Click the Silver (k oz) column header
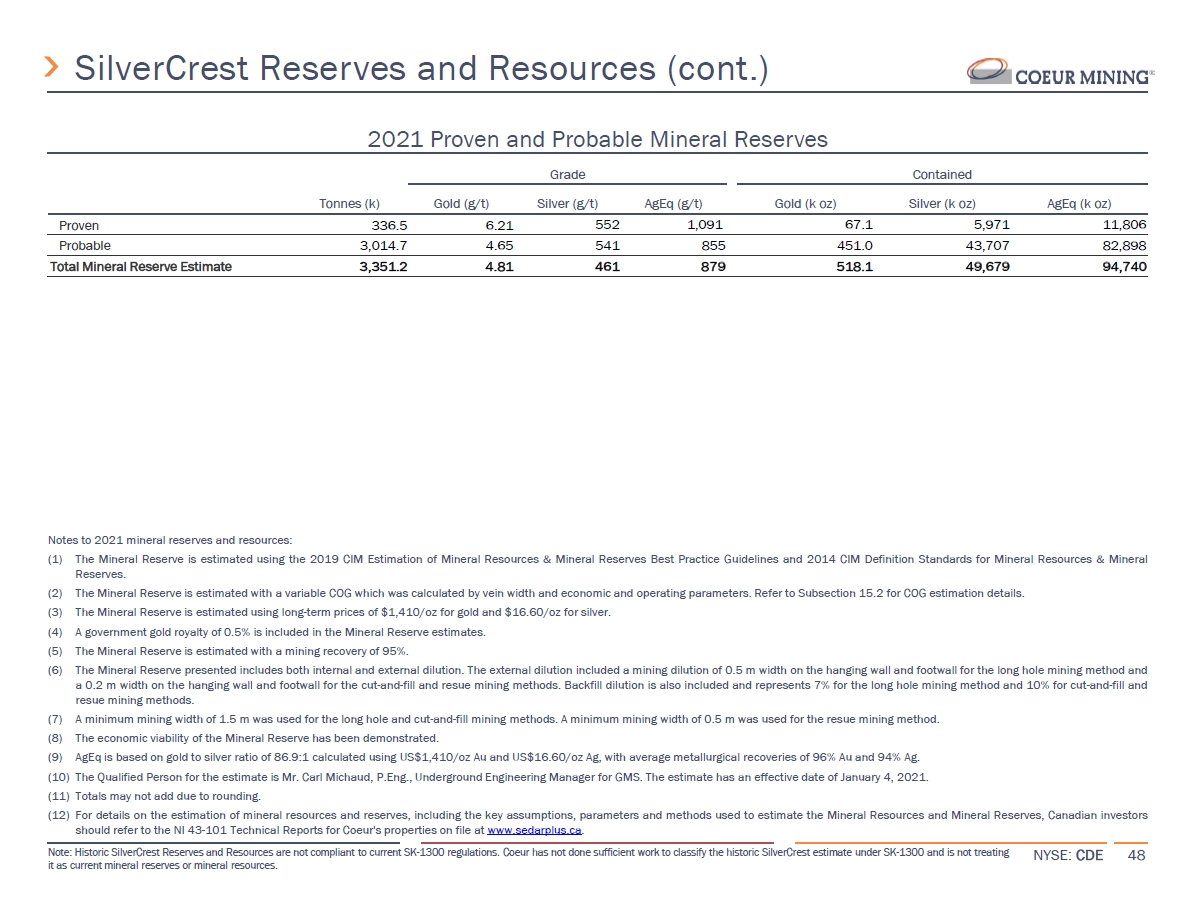 [x=942, y=204]
